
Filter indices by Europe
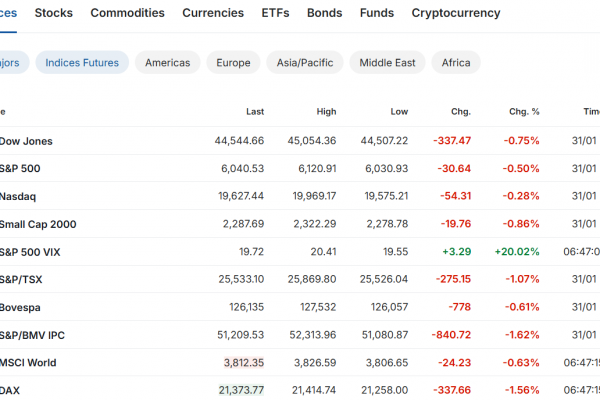click(233, 62)
